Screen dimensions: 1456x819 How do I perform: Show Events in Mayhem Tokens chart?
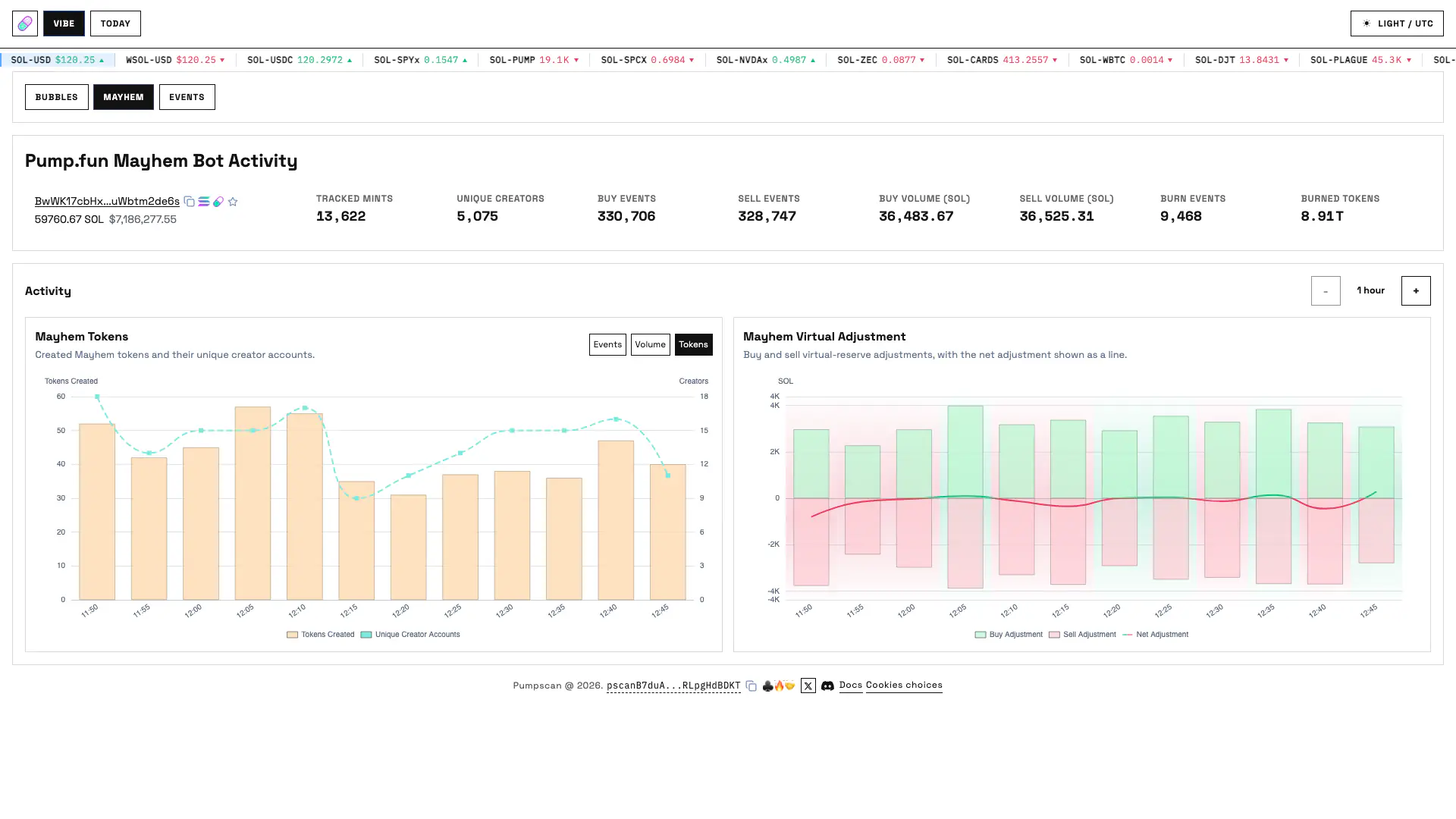tap(607, 344)
